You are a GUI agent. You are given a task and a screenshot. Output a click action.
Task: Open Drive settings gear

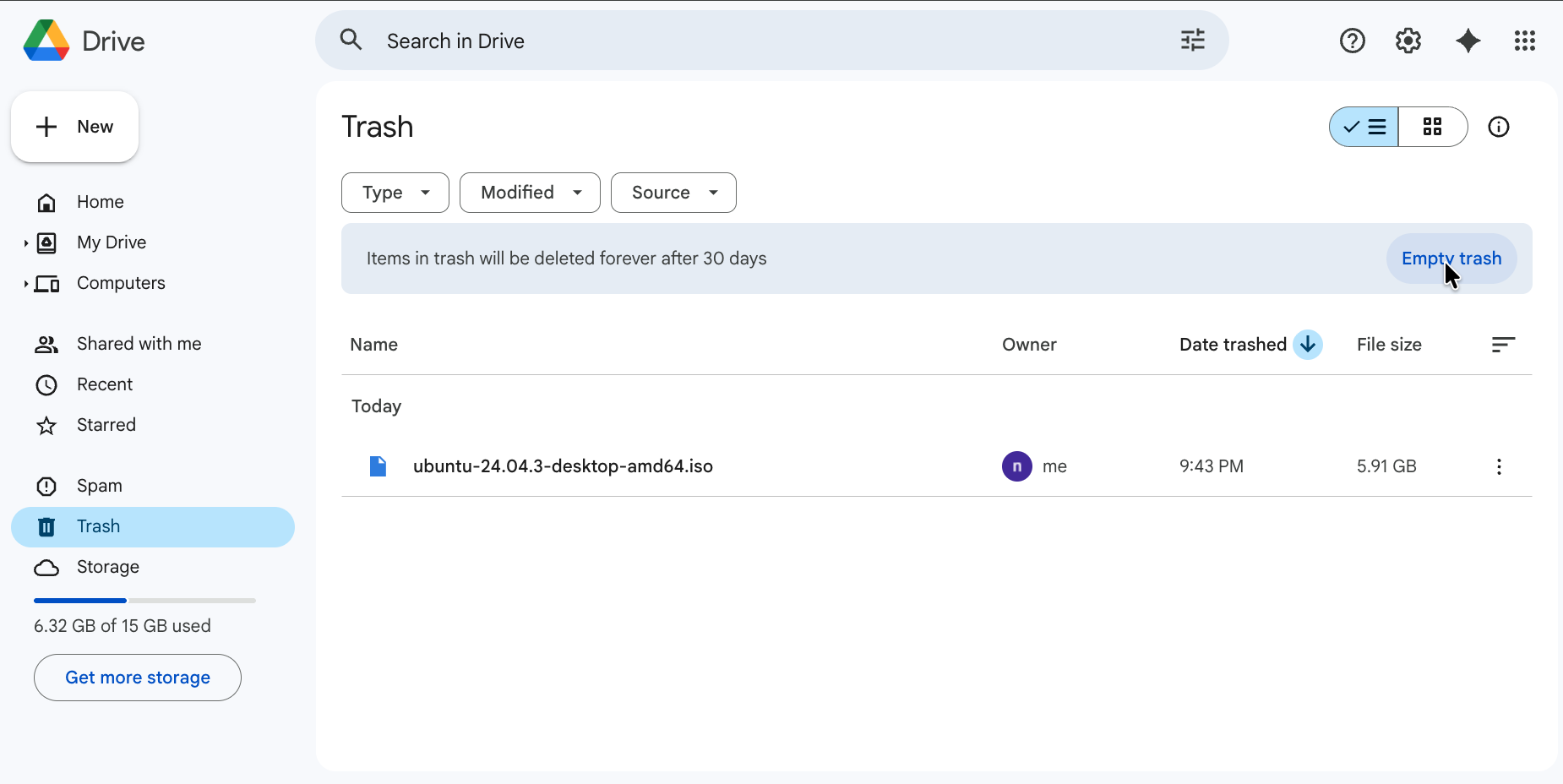tap(1408, 41)
